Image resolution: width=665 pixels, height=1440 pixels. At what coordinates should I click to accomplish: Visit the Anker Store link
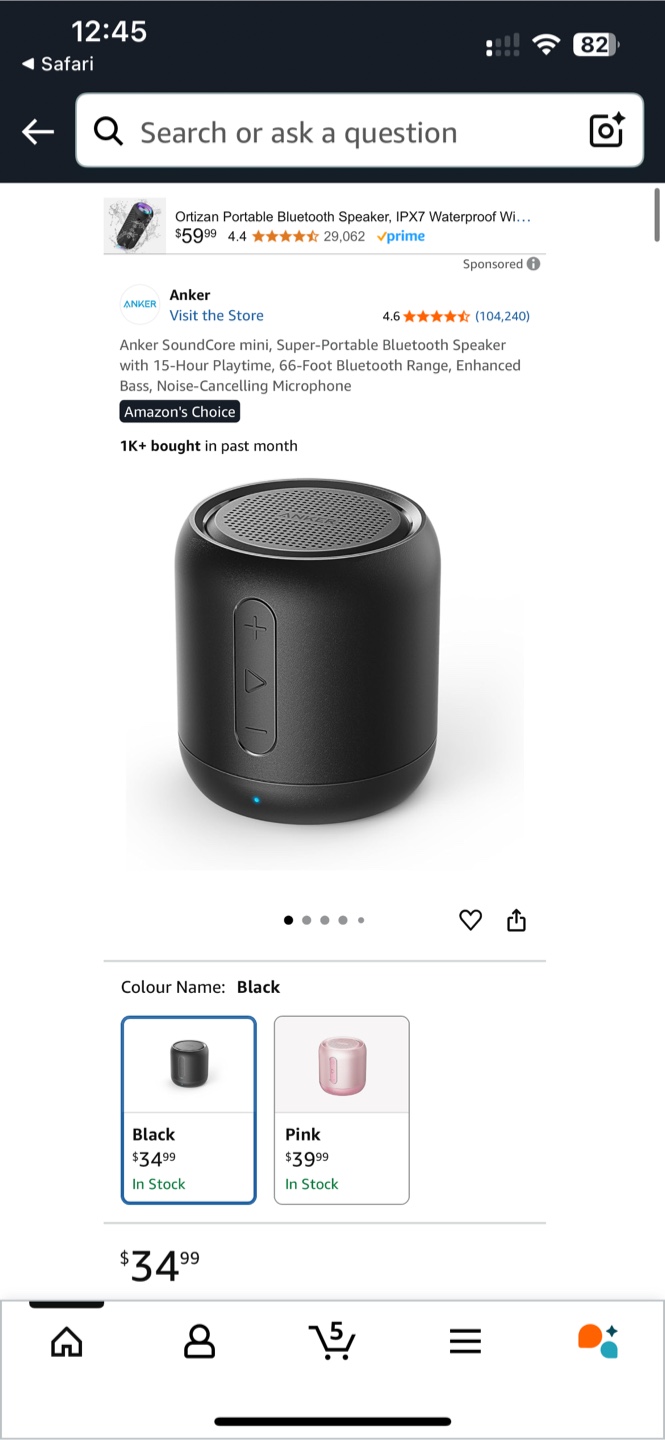(216, 315)
